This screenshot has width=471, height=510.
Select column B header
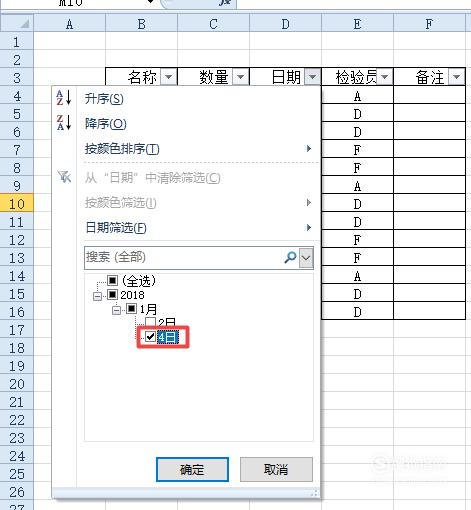click(x=141, y=24)
